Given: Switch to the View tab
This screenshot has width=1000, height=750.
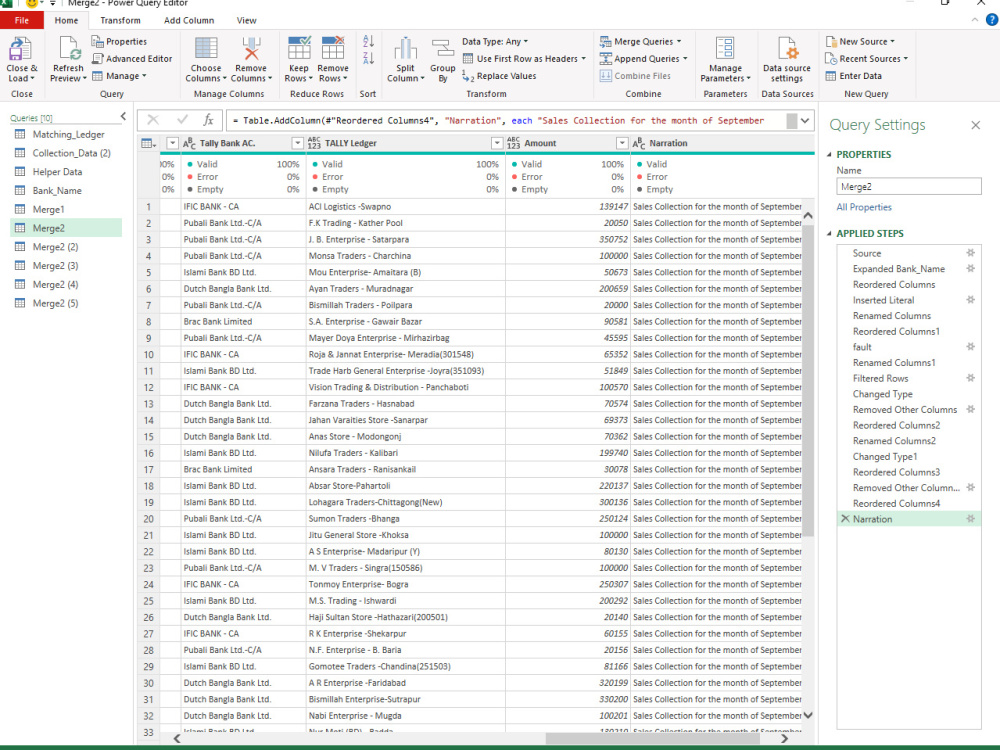Looking at the screenshot, I should (246, 20).
